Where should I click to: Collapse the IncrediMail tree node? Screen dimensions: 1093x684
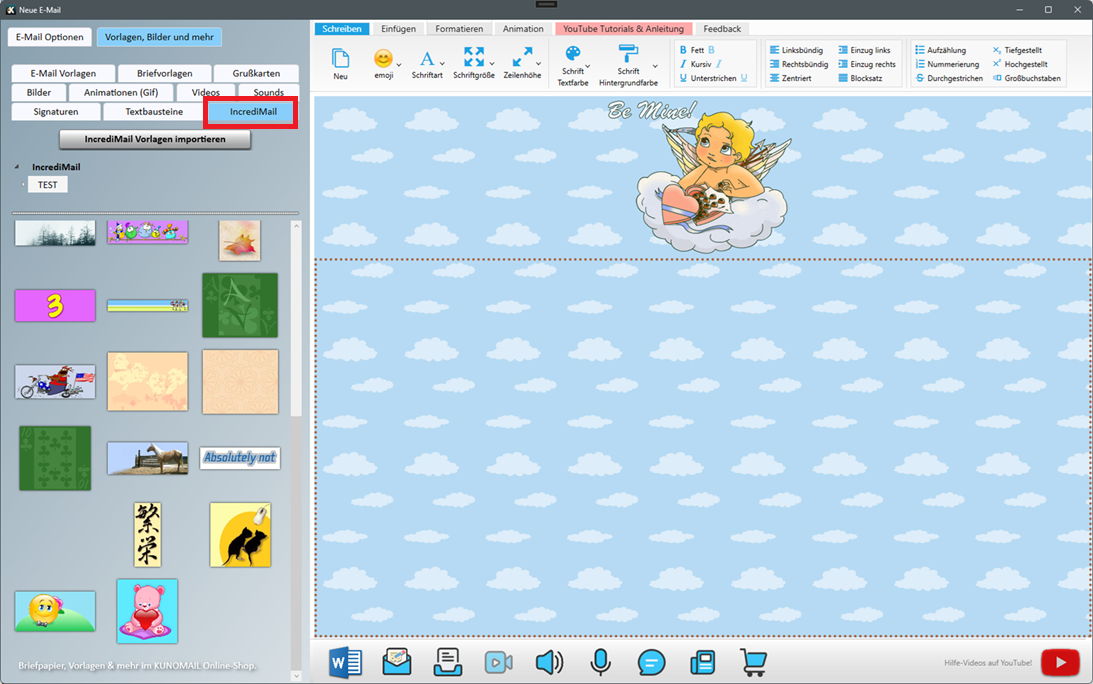click(17, 167)
